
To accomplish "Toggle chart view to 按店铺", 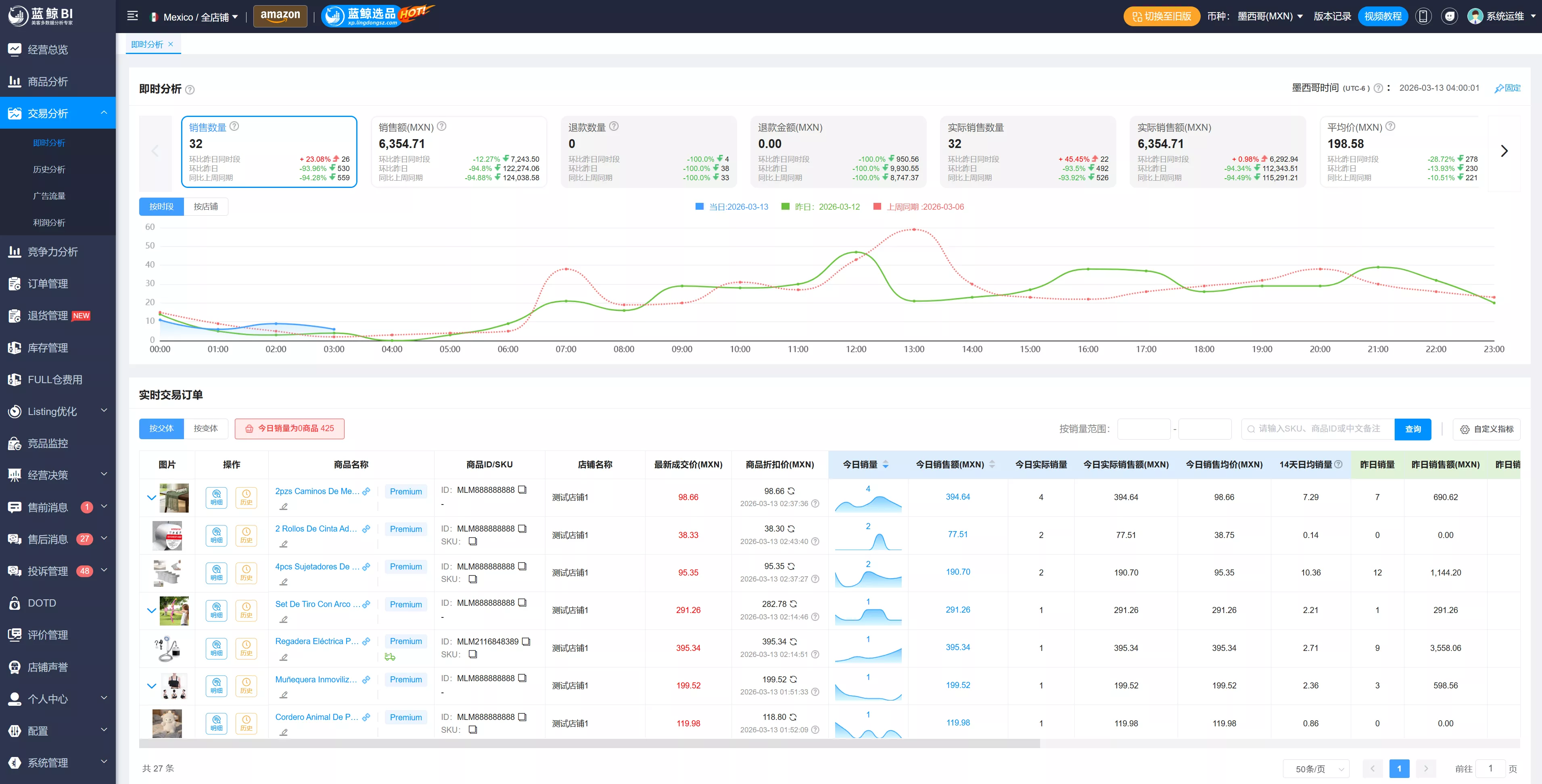I will point(206,206).
